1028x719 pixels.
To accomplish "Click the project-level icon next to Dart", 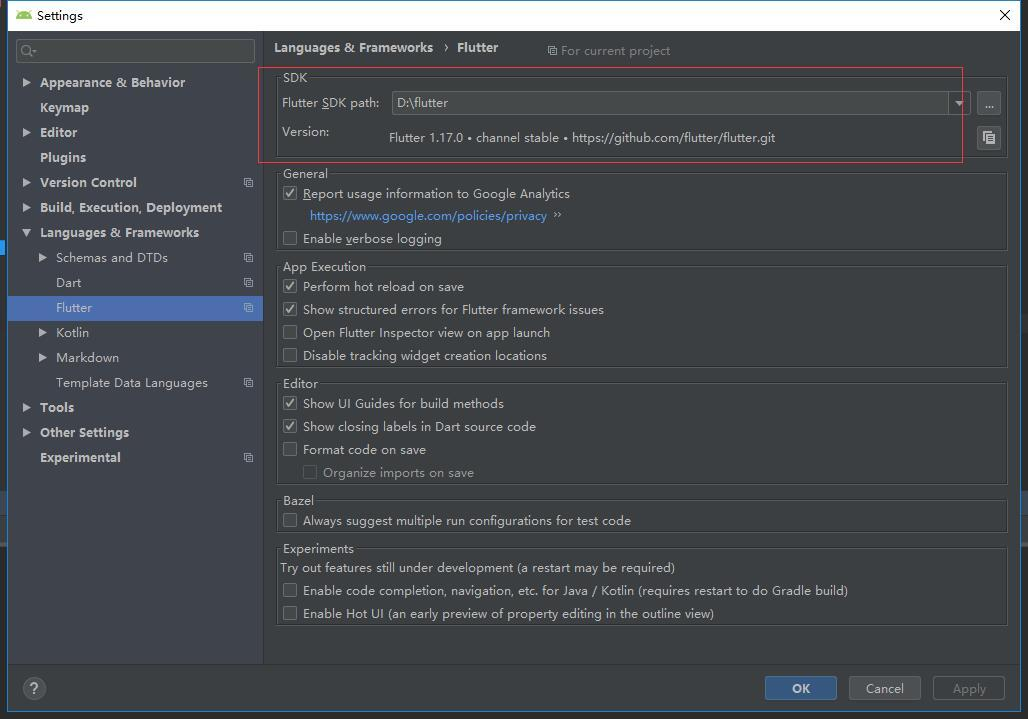I will tap(248, 282).
